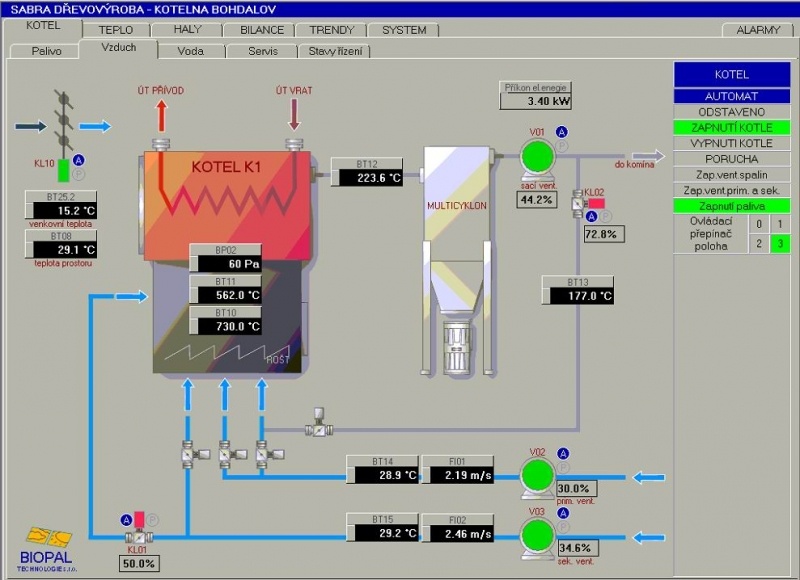
Task: Open the TRENDY tab
Action: (x=332, y=30)
